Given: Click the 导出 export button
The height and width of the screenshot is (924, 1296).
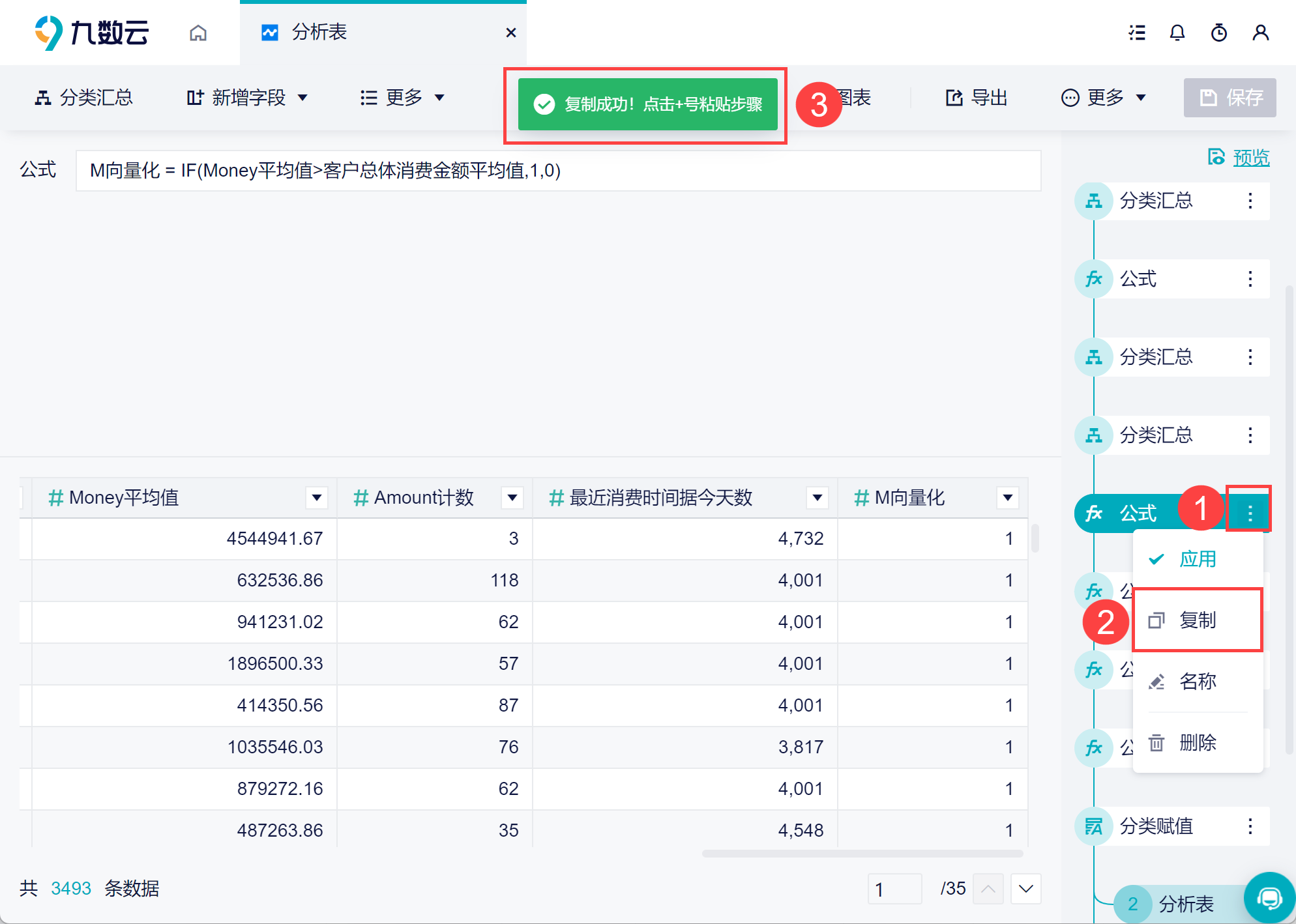Looking at the screenshot, I should 977,98.
